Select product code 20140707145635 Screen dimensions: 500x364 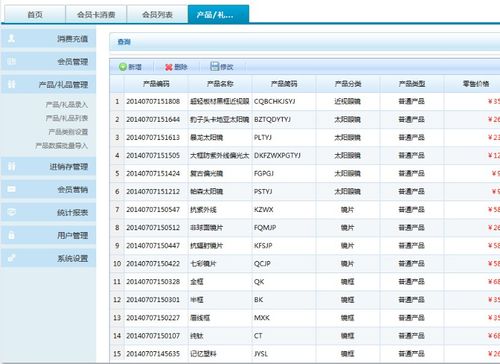(153, 353)
